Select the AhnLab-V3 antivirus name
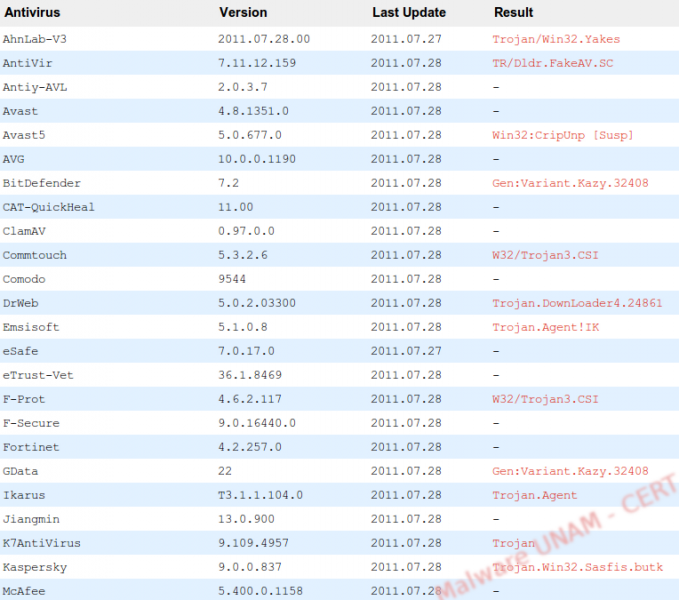Image resolution: width=679 pixels, height=600 pixels. tap(35, 39)
